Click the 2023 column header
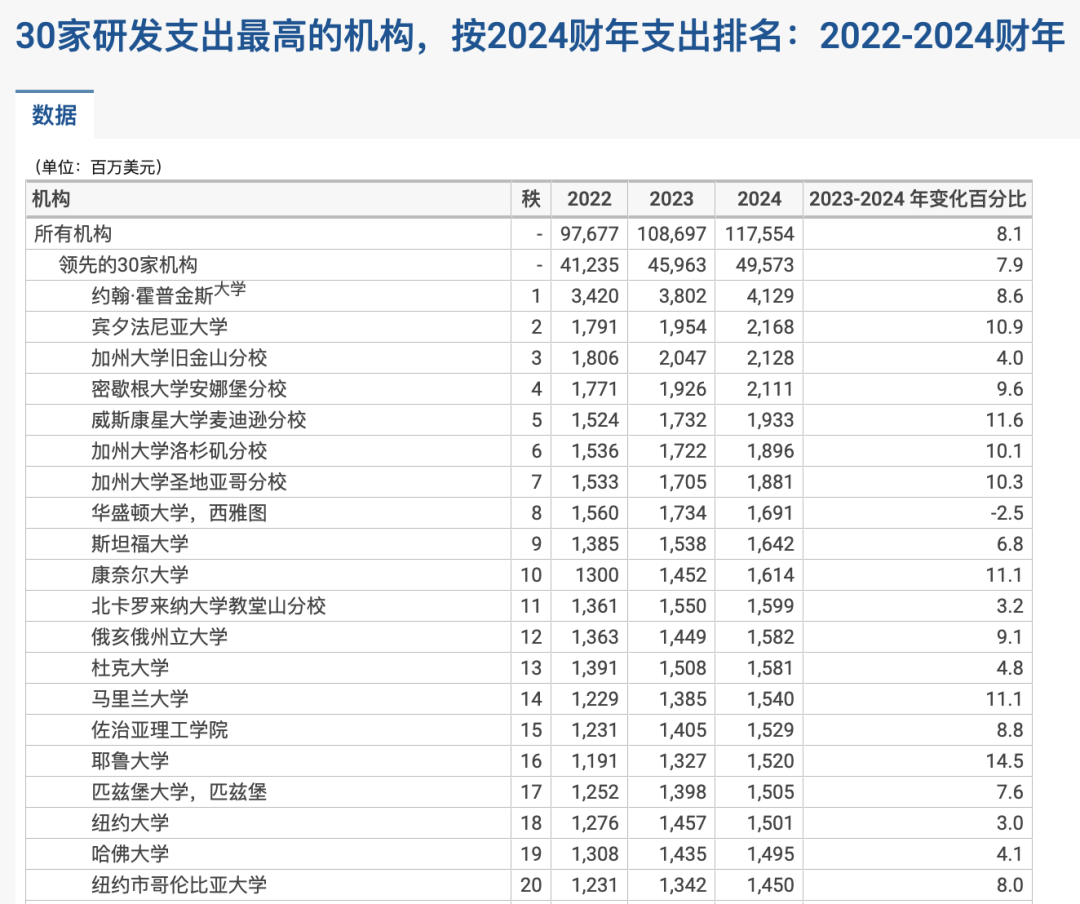1080x904 pixels. 671,199
